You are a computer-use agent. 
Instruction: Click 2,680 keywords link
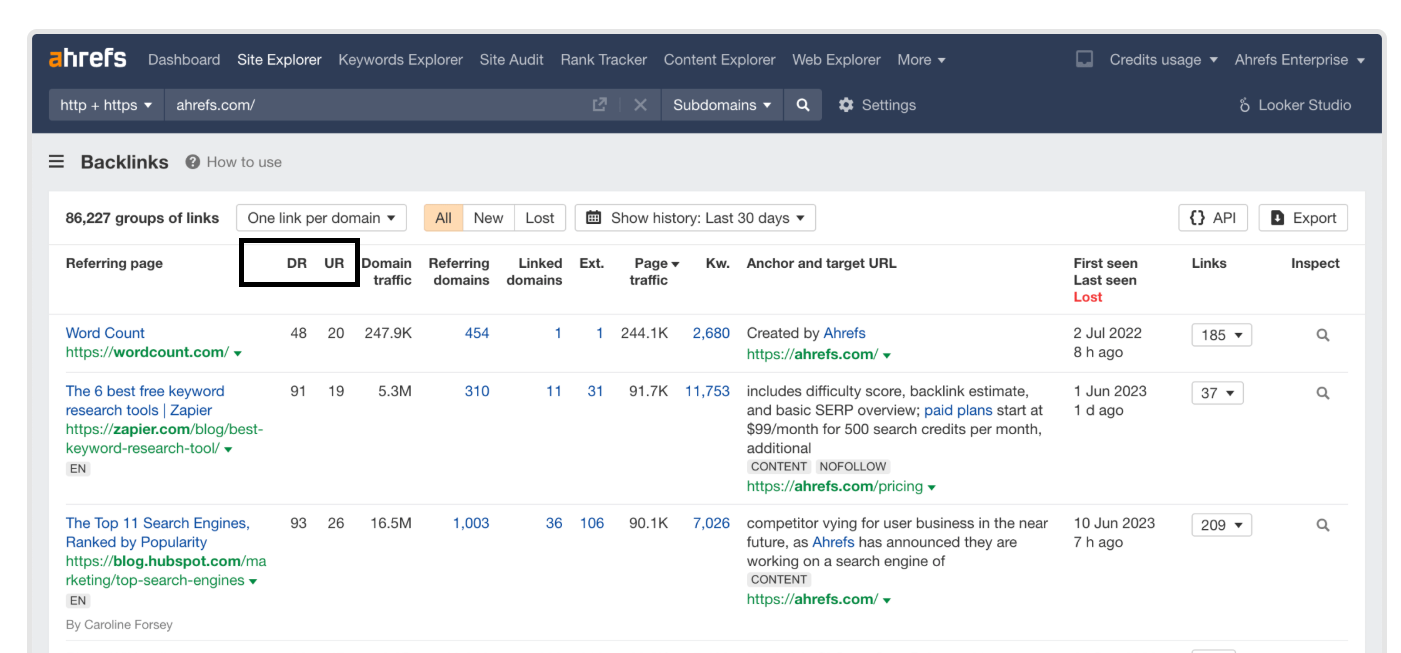(x=711, y=333)
